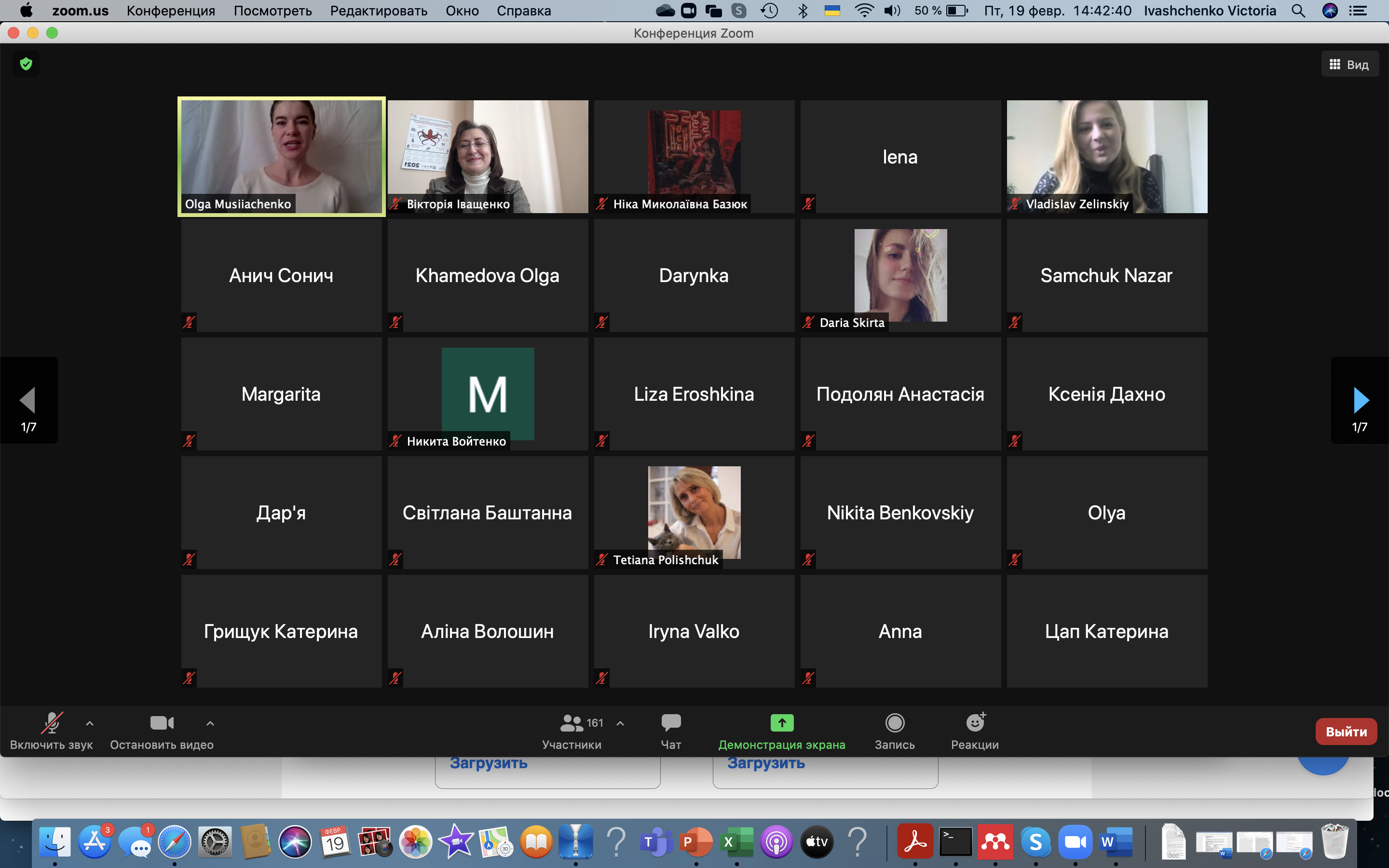Viewport: 1389px width, 868px height.
Task: Start recording with Запись button
Action: pos(894,730)
